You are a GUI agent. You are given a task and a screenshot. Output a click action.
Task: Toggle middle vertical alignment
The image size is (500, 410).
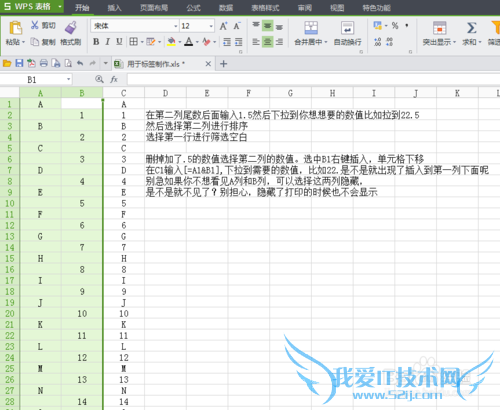[x=267, y=26]
